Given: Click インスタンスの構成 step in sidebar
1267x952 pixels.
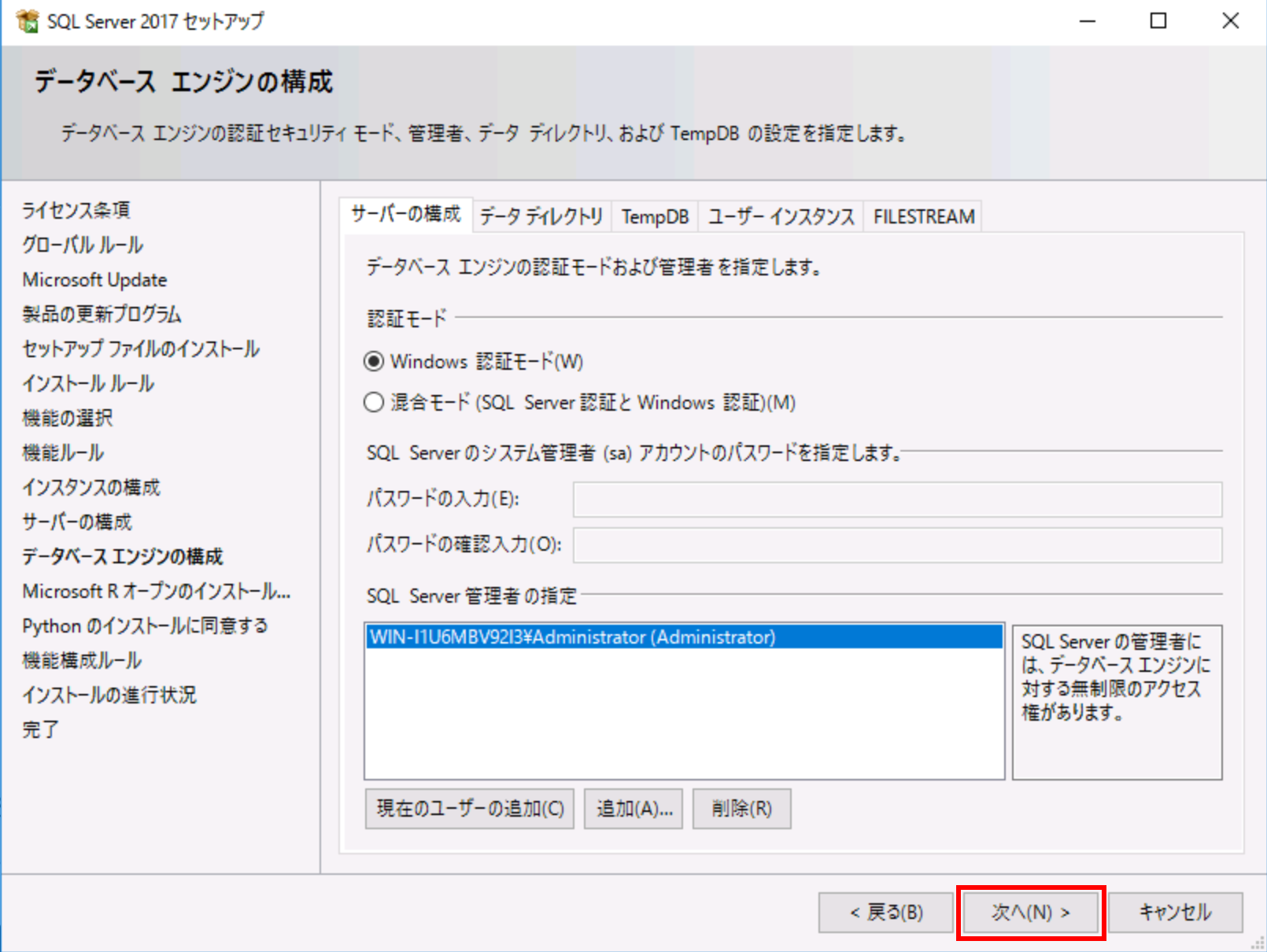Looking at the screenshot, I should tap(91, 487).
